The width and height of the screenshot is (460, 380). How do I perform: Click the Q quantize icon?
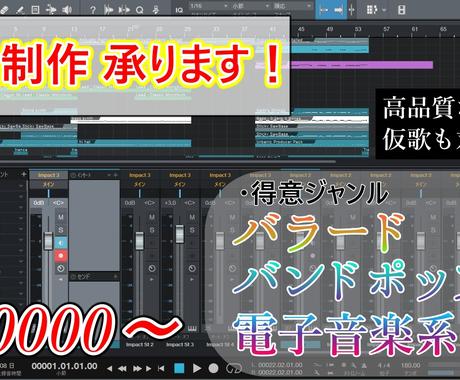click(140, 10)
